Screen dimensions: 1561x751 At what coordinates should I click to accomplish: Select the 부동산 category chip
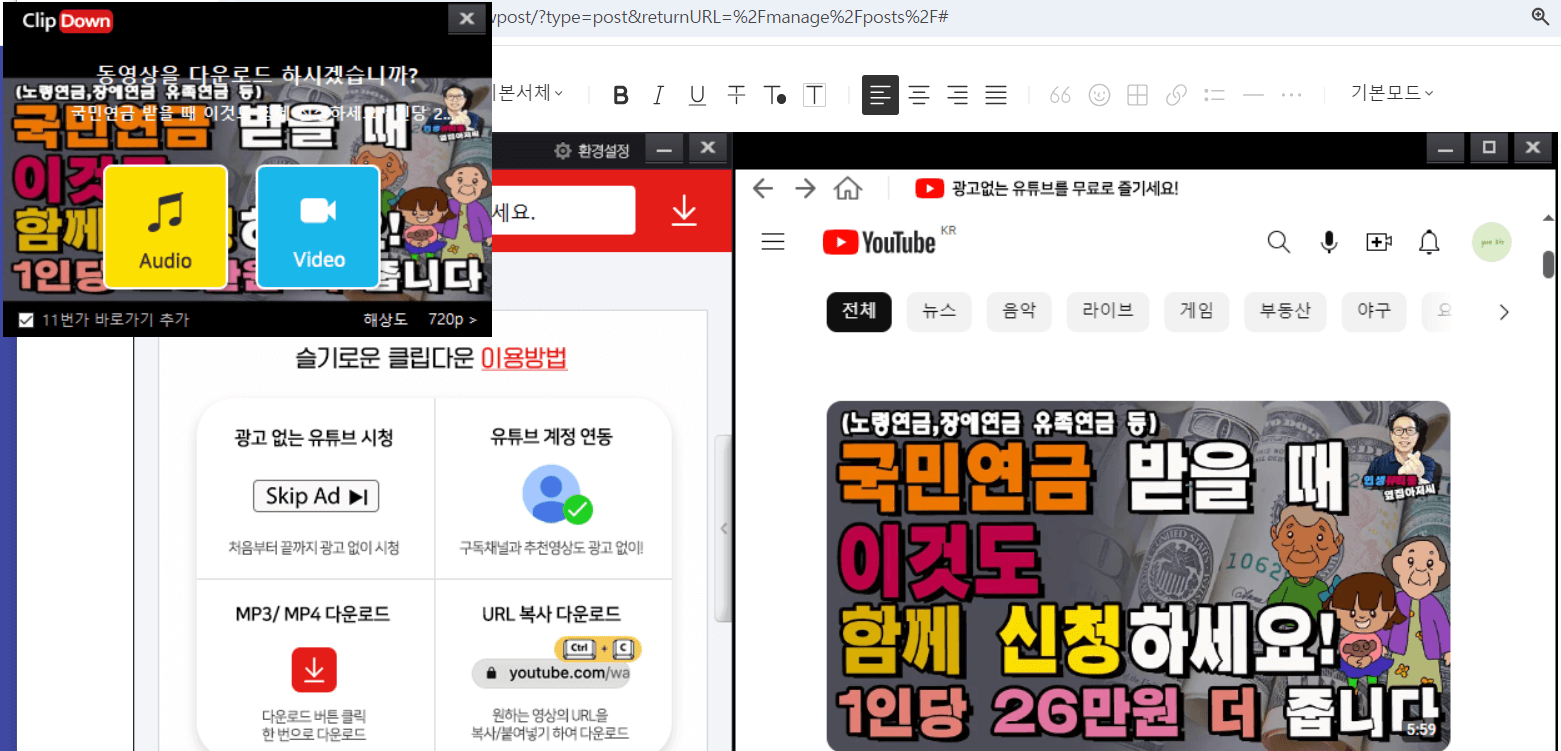tap(1285, 311)
